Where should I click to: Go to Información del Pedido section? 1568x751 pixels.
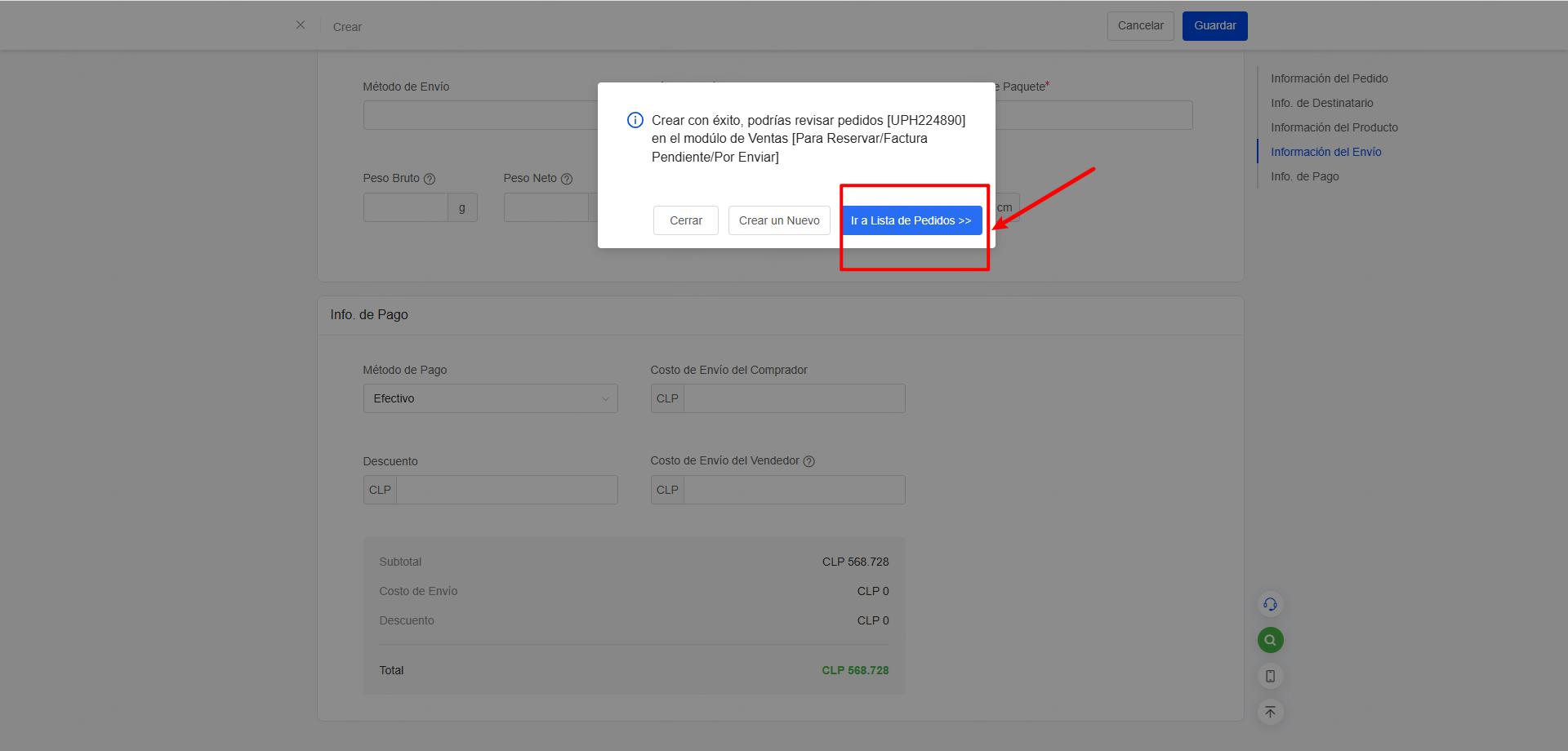tap(1329, 78)
